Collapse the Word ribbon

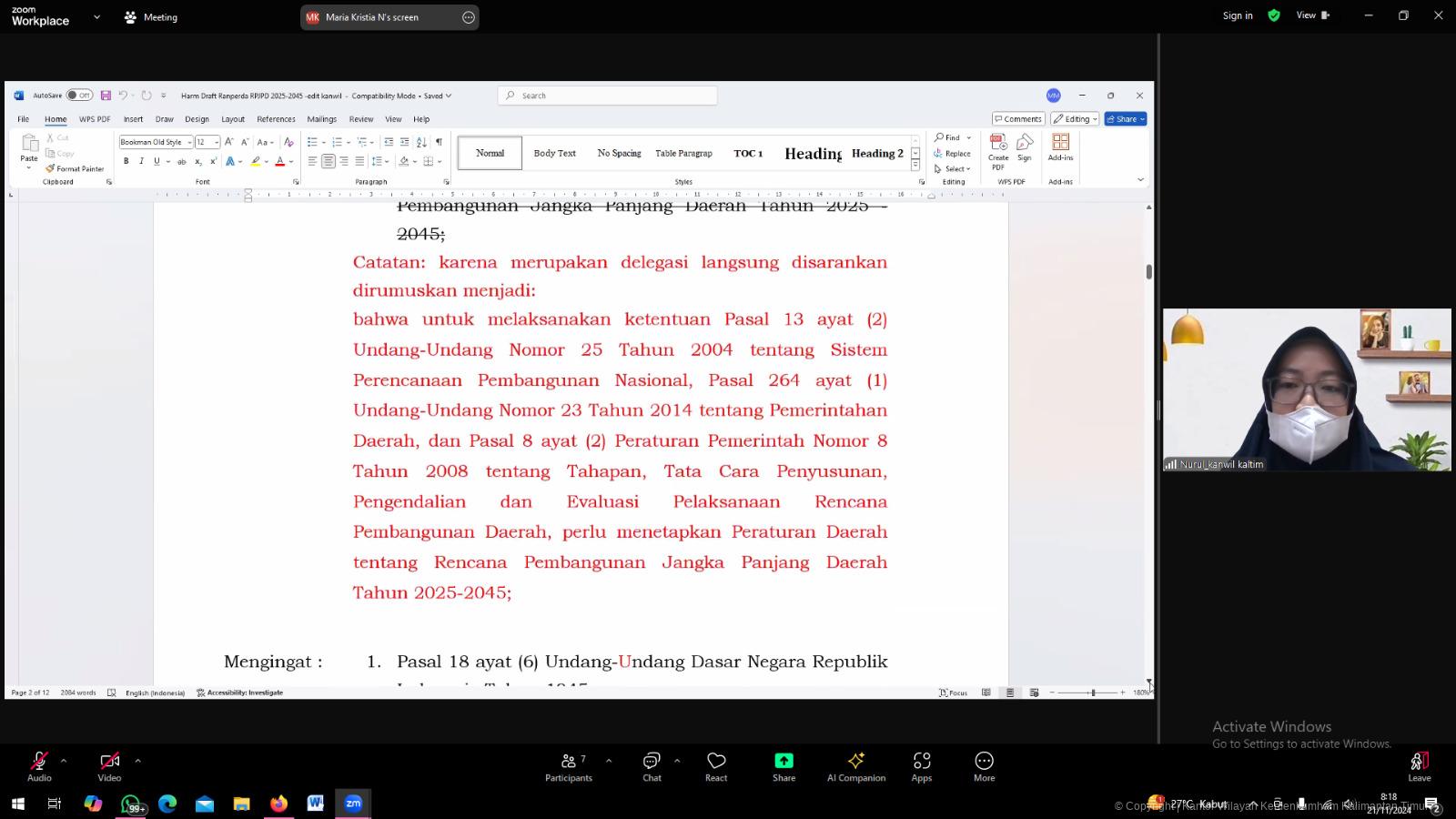pyautogui.click(x=1140, y=180)
